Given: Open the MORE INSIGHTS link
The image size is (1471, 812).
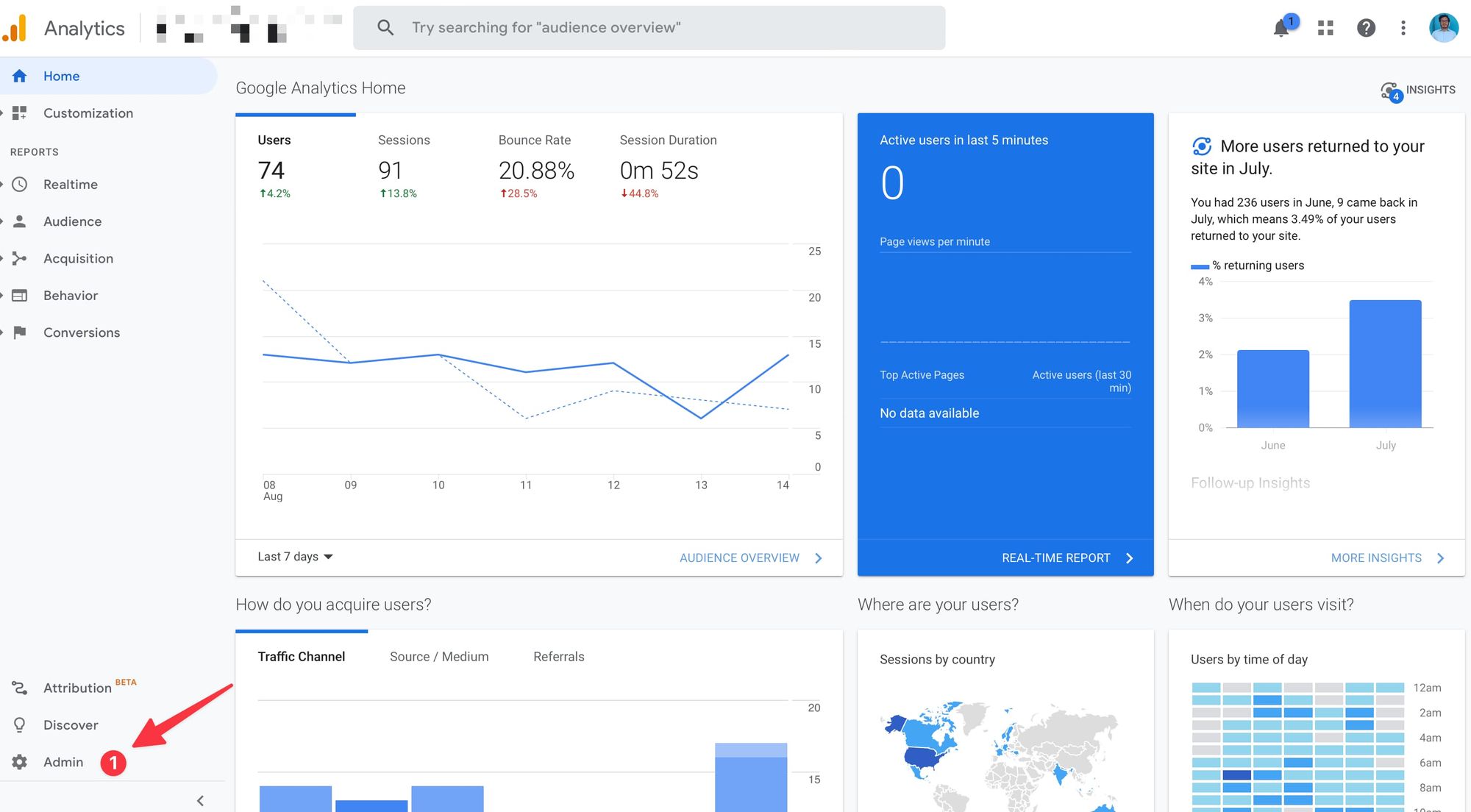Looking at the screenshot, I should click(x=1376, y=558).
